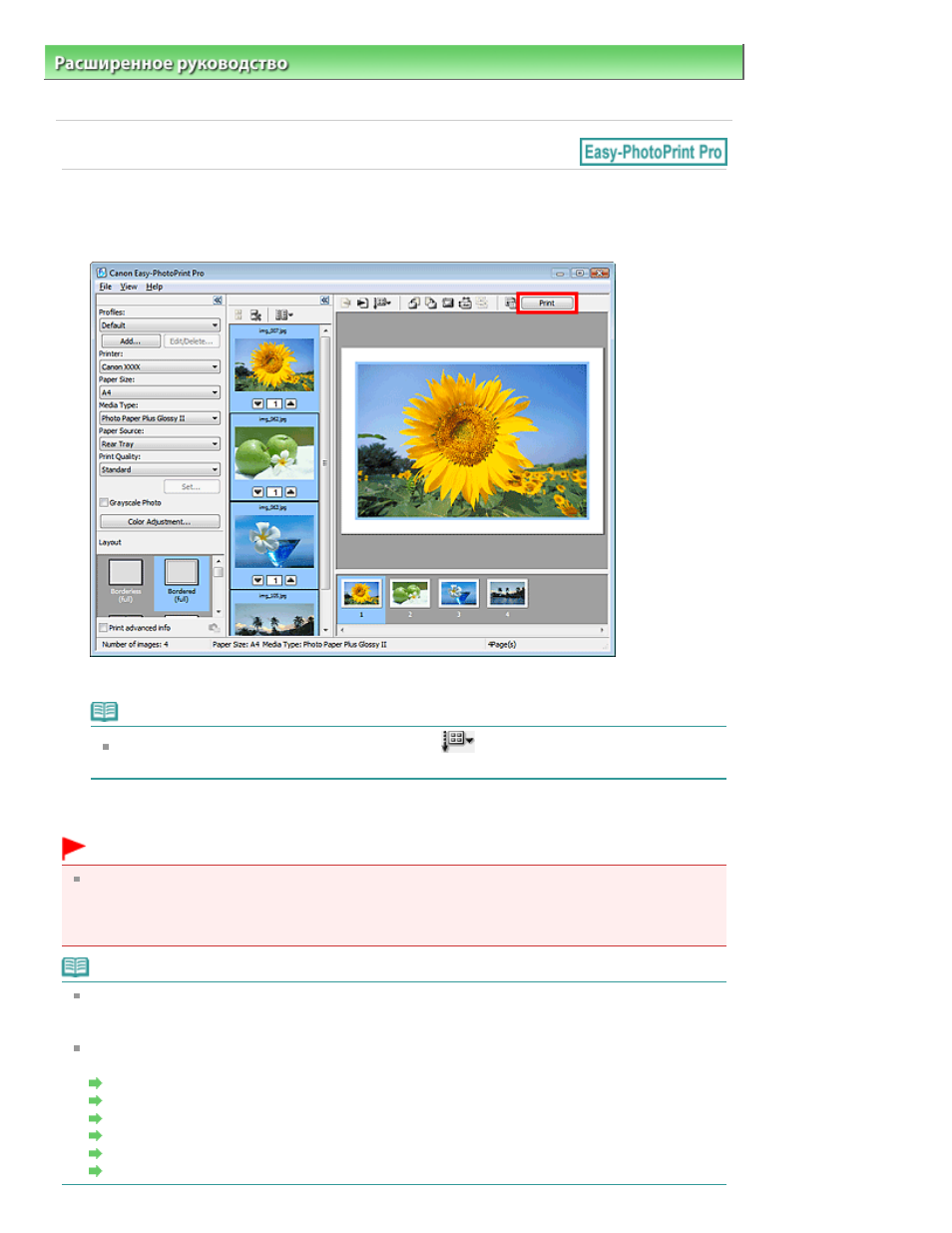
Task: Click the preview icon left of the Print button
Action: point(510,303)
